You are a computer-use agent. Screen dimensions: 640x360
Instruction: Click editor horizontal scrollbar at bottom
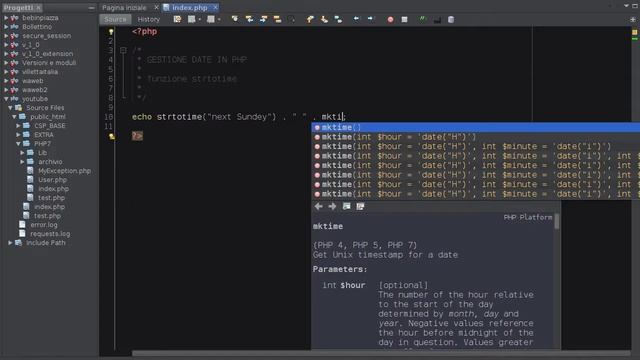pyautogui.click(x=381, y=353)
